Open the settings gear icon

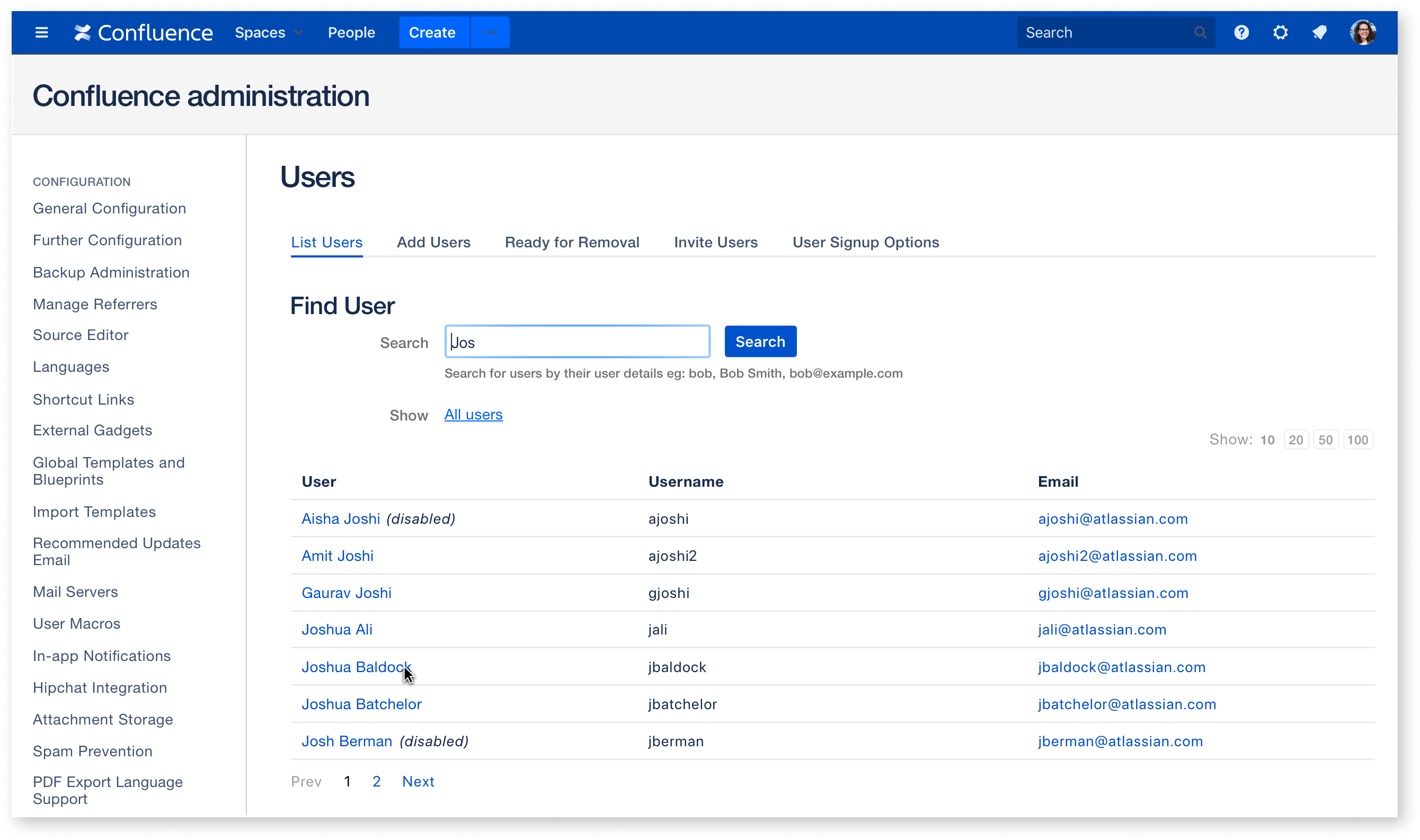(1280, 32)
